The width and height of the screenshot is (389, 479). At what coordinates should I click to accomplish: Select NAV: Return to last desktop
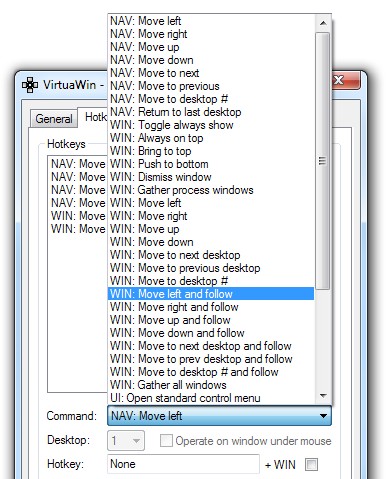[x=211, y=112]
